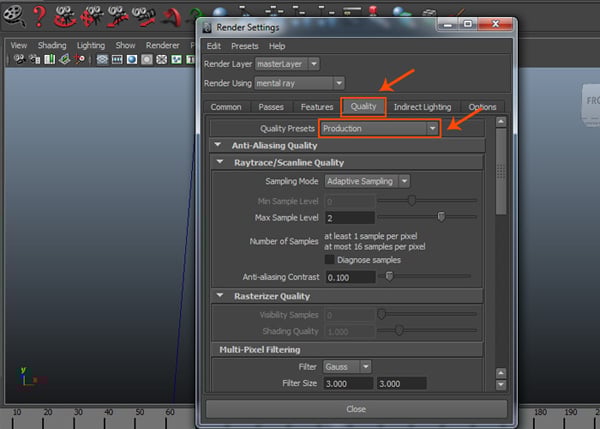600x429 pixels.
Task: Click the first Filter Size field
Action: 348,383
